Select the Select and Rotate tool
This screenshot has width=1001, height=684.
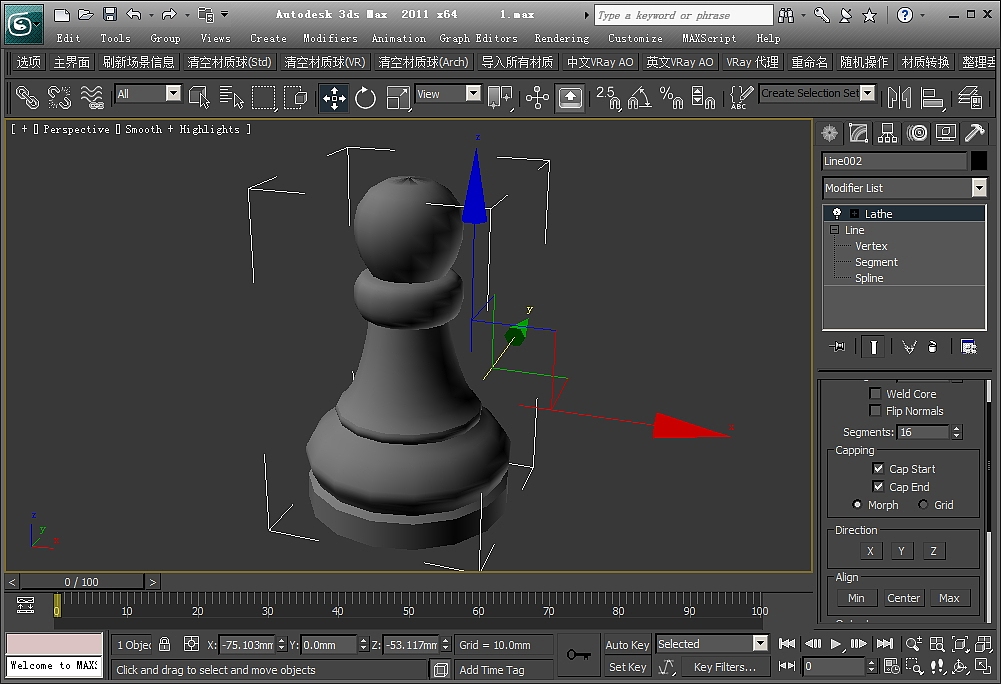pos(365,98)
